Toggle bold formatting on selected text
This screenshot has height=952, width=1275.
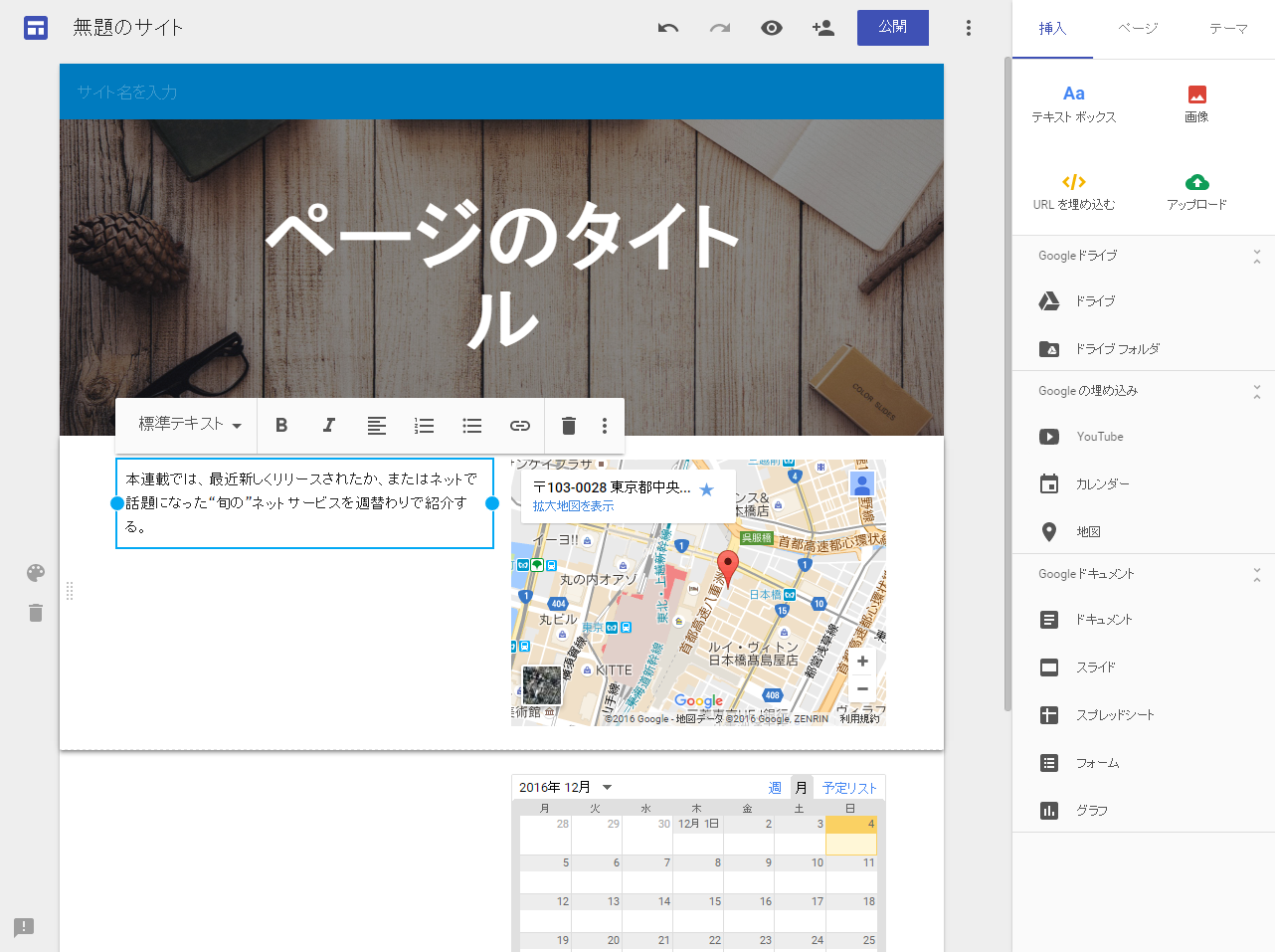[281, 425]
